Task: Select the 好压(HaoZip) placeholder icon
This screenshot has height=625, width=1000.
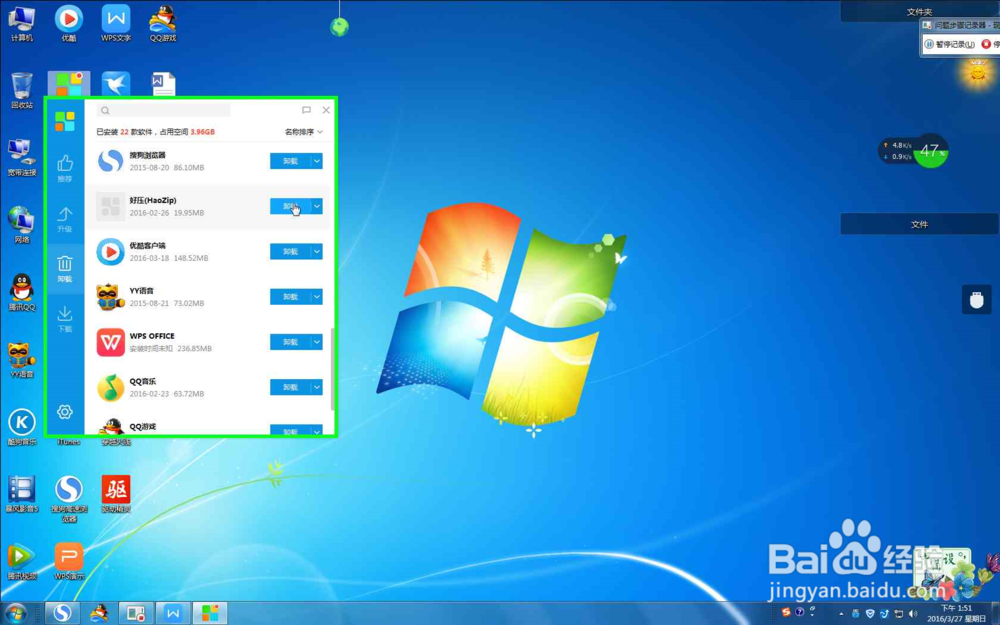Action: pos(110,207)
